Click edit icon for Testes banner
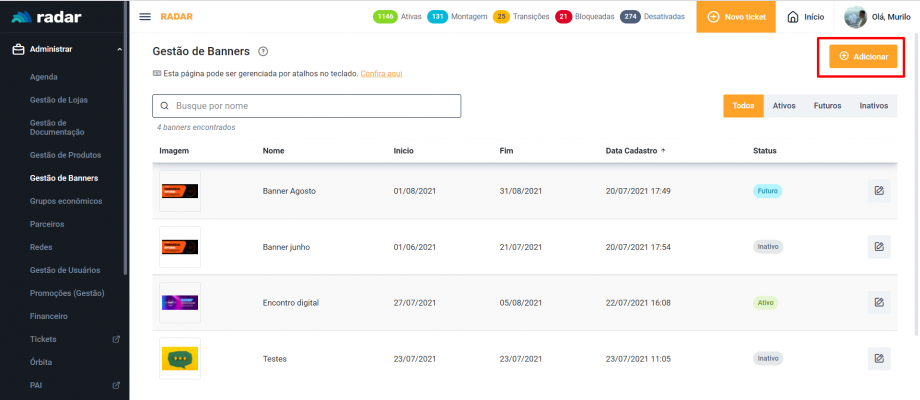 pyautogui.click(x=878, y=358)
